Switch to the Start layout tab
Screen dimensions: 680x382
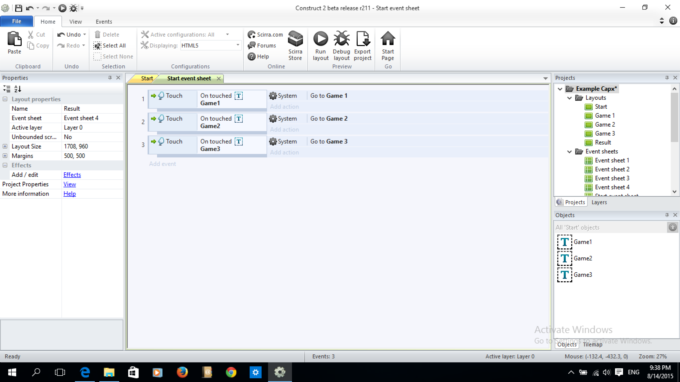[x=147, y=78]
